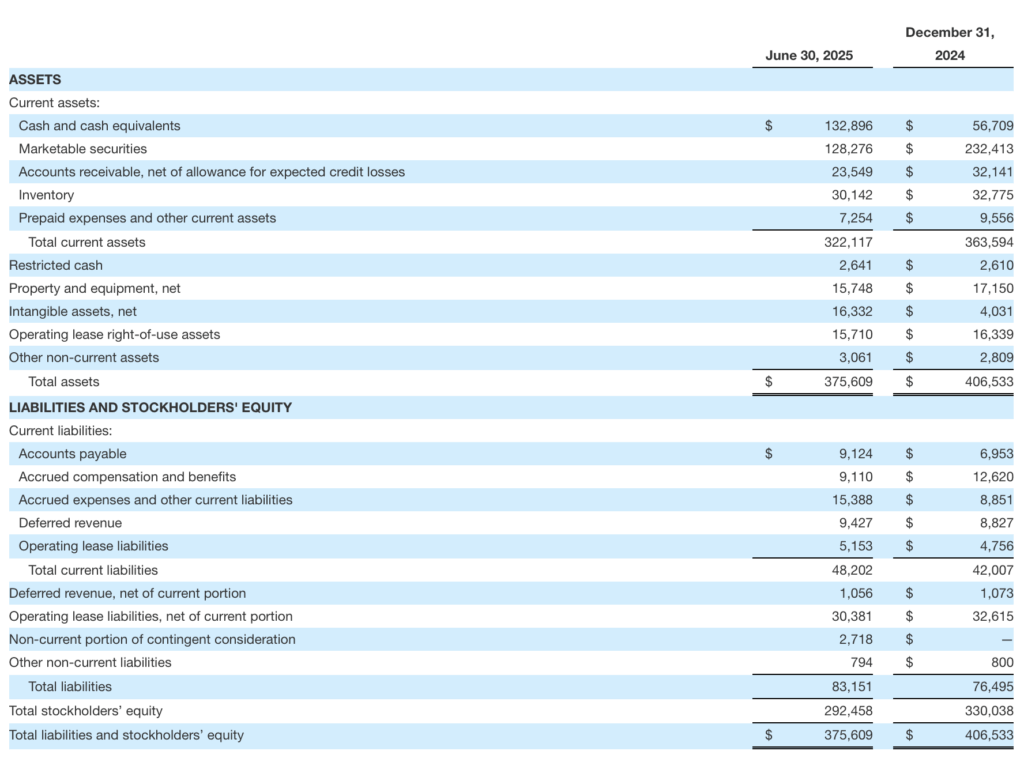Click prepaid expenses value 9,556
Viewport: 1024px width, 762px height.
click(x=997, y=218)
